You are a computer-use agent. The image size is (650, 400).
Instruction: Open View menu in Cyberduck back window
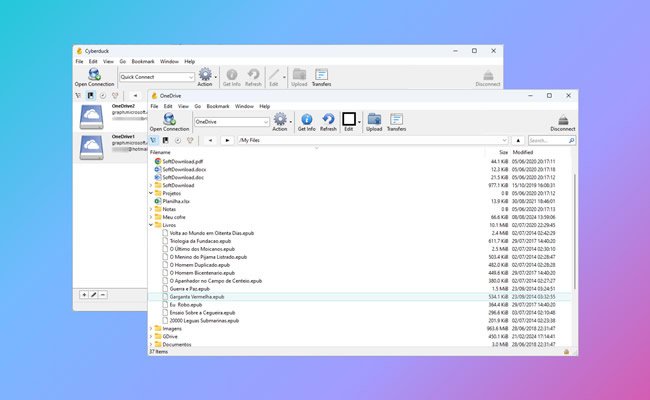(x=108, y=61)
